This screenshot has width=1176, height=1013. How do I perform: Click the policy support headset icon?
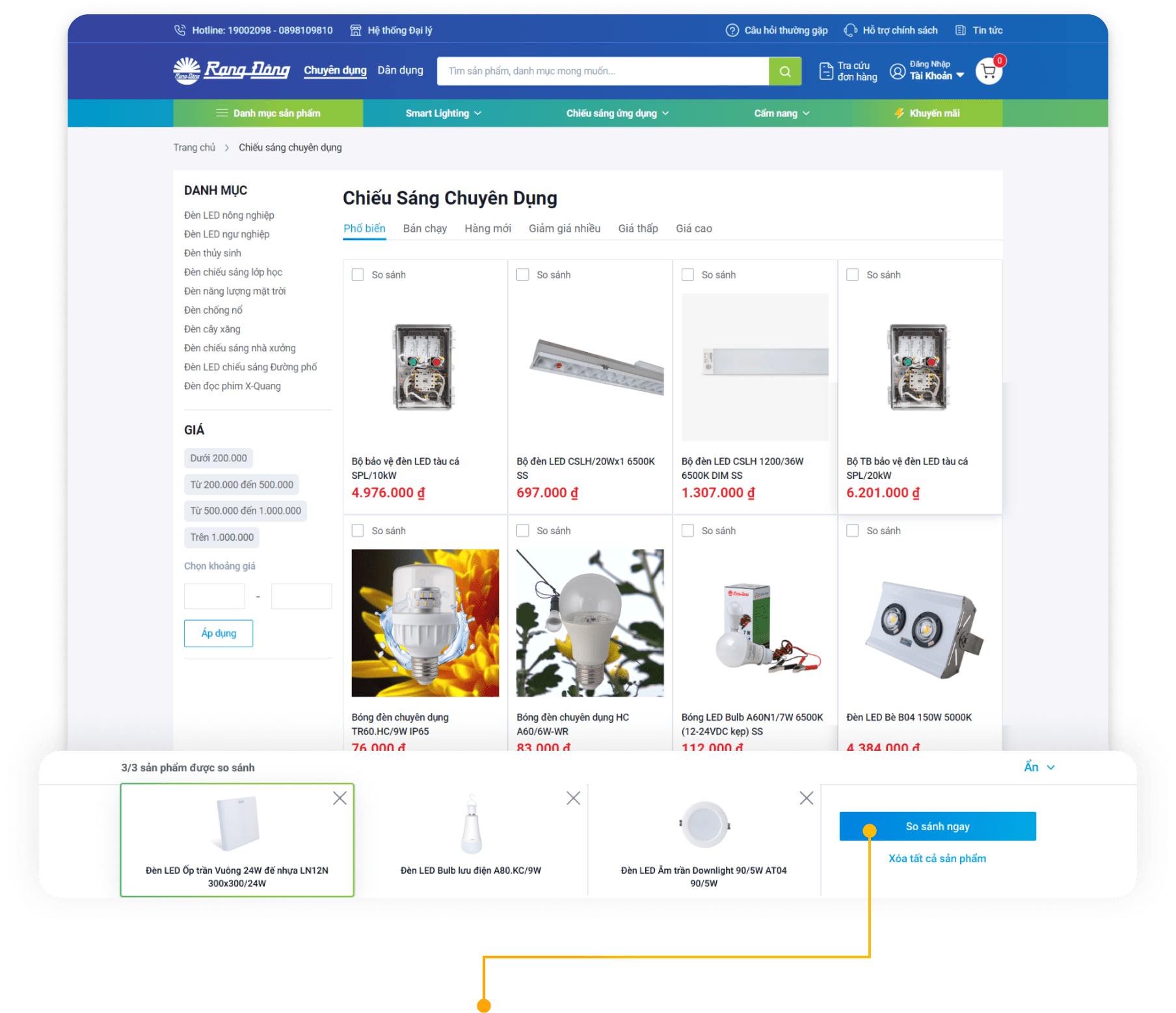pyautogui.click(x=850, y=31)
